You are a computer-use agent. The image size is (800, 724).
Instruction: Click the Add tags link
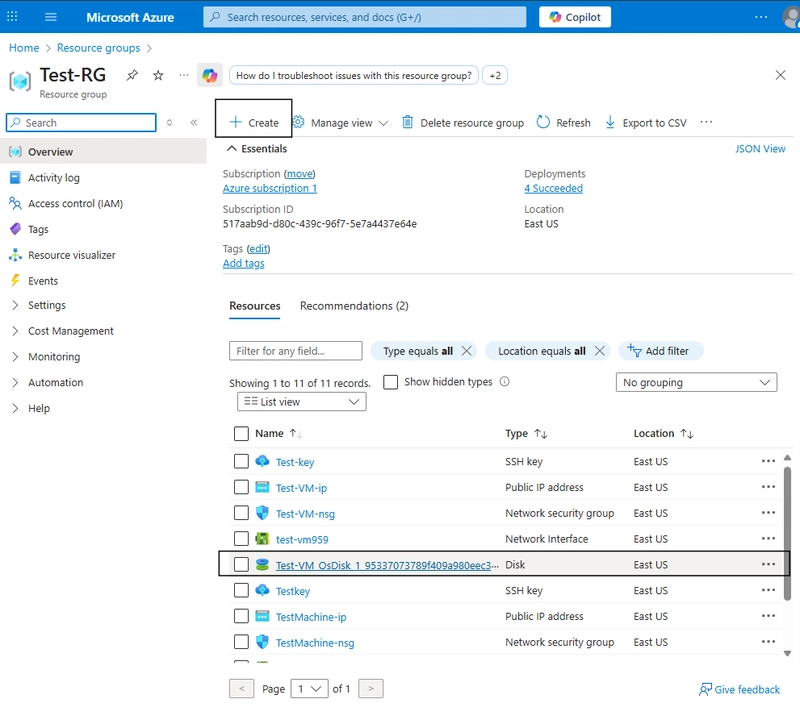243,263
